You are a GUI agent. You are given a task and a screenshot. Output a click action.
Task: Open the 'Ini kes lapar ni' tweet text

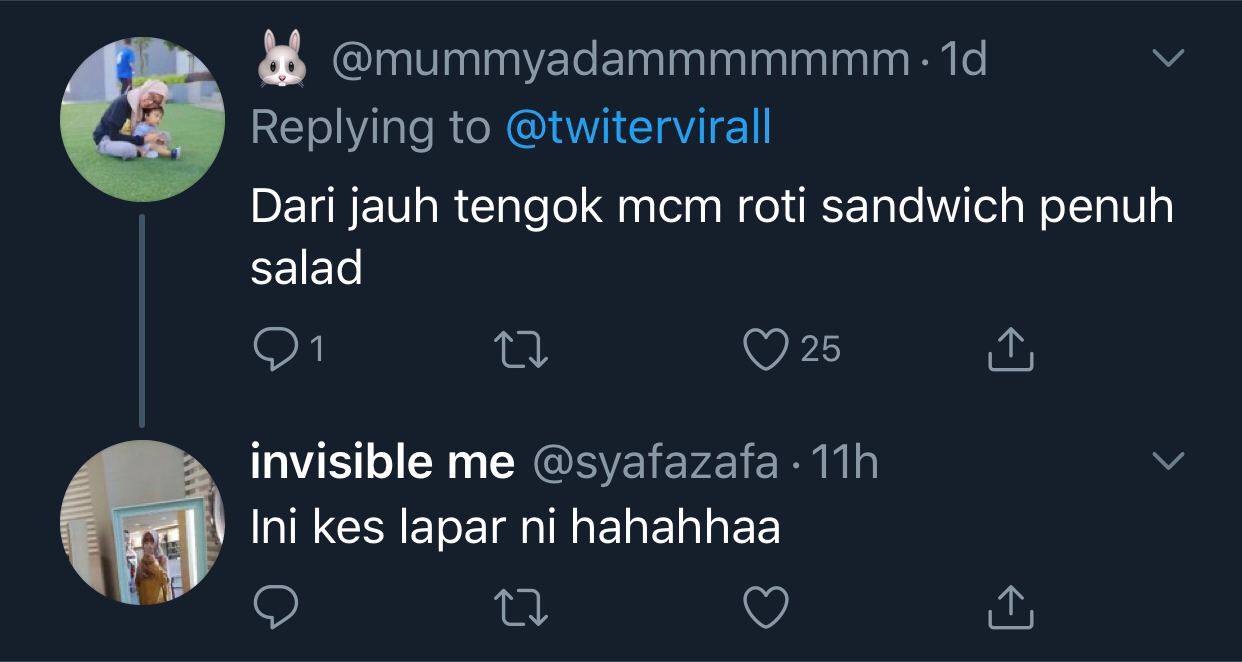tap(514, 528)
